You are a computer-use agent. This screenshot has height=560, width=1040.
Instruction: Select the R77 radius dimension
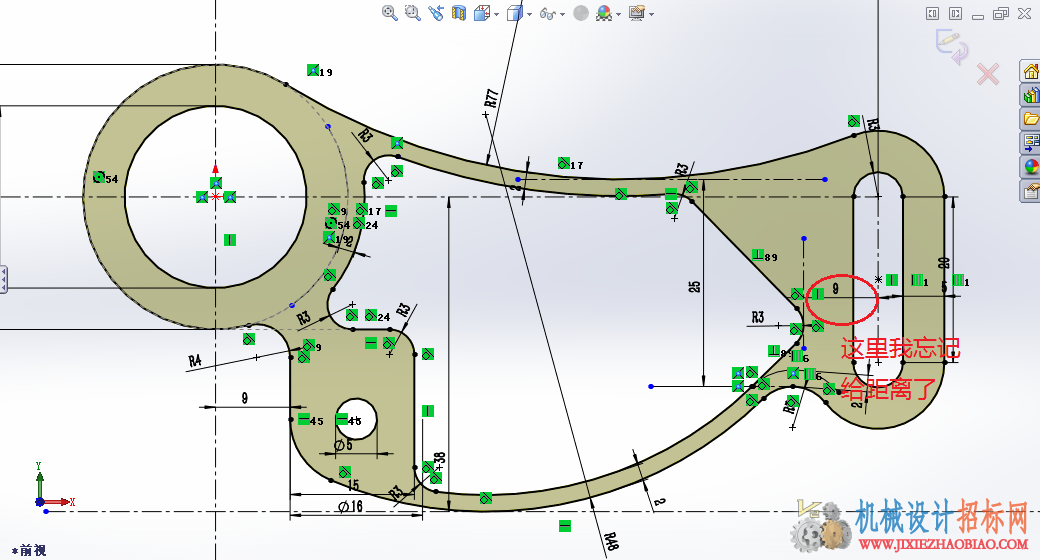[x=491, y=99]
